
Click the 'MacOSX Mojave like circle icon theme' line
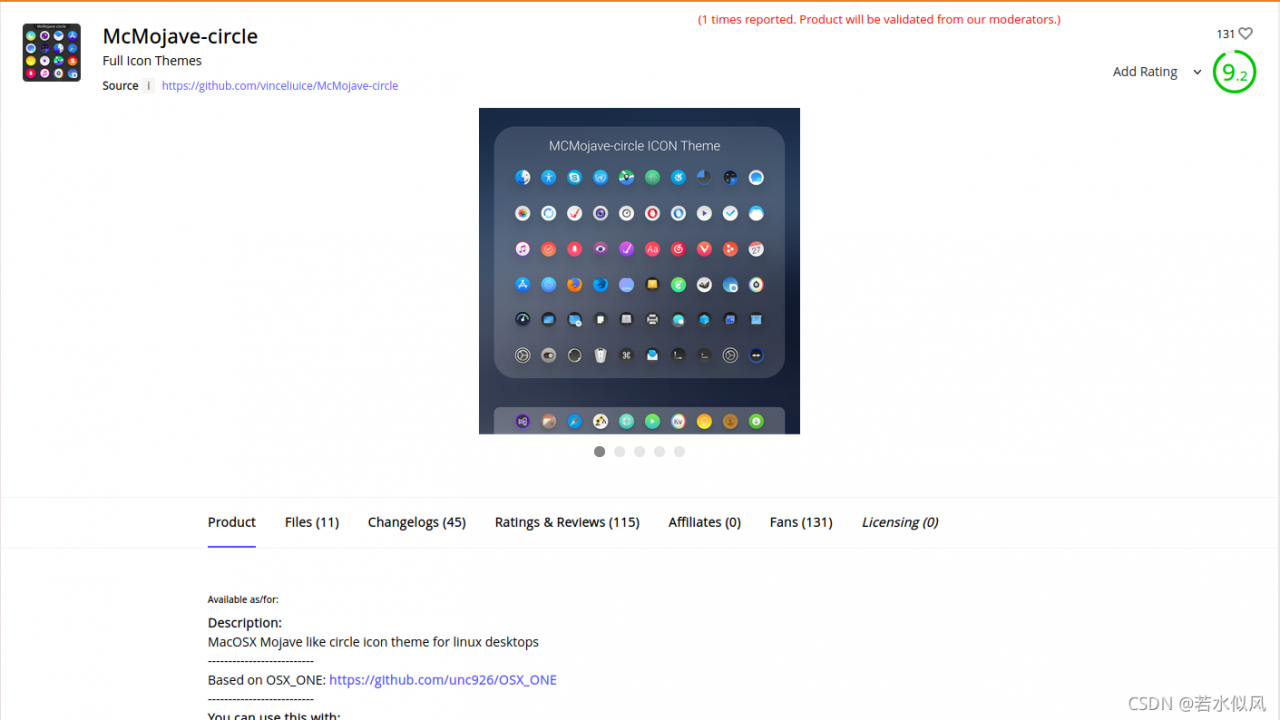(x=373, y=642)
